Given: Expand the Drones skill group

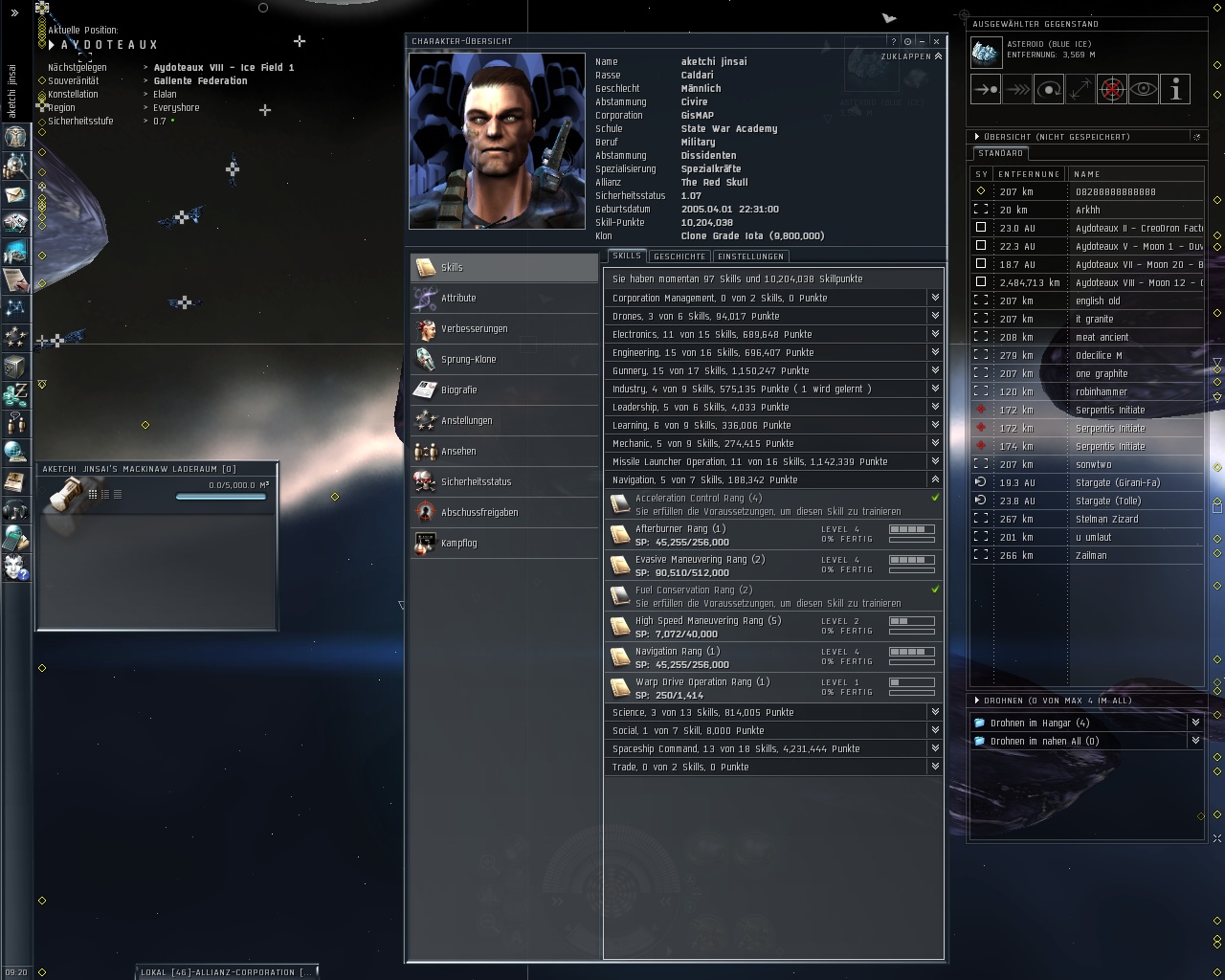Looking at the screenshot, I should [935, 316].
